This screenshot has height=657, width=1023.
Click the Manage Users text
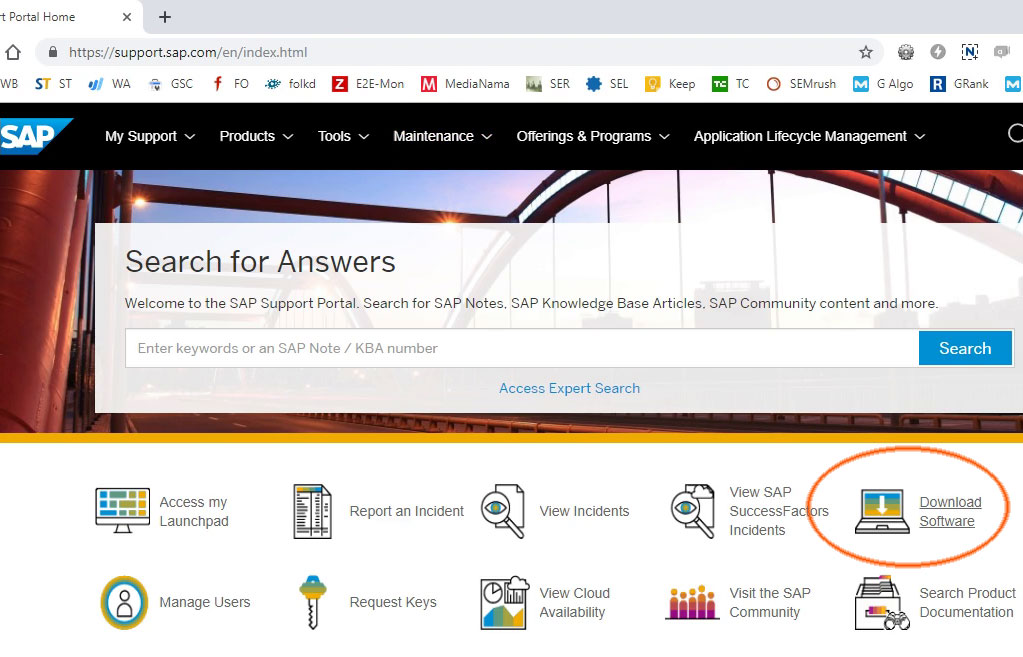[x=205, y=602]
